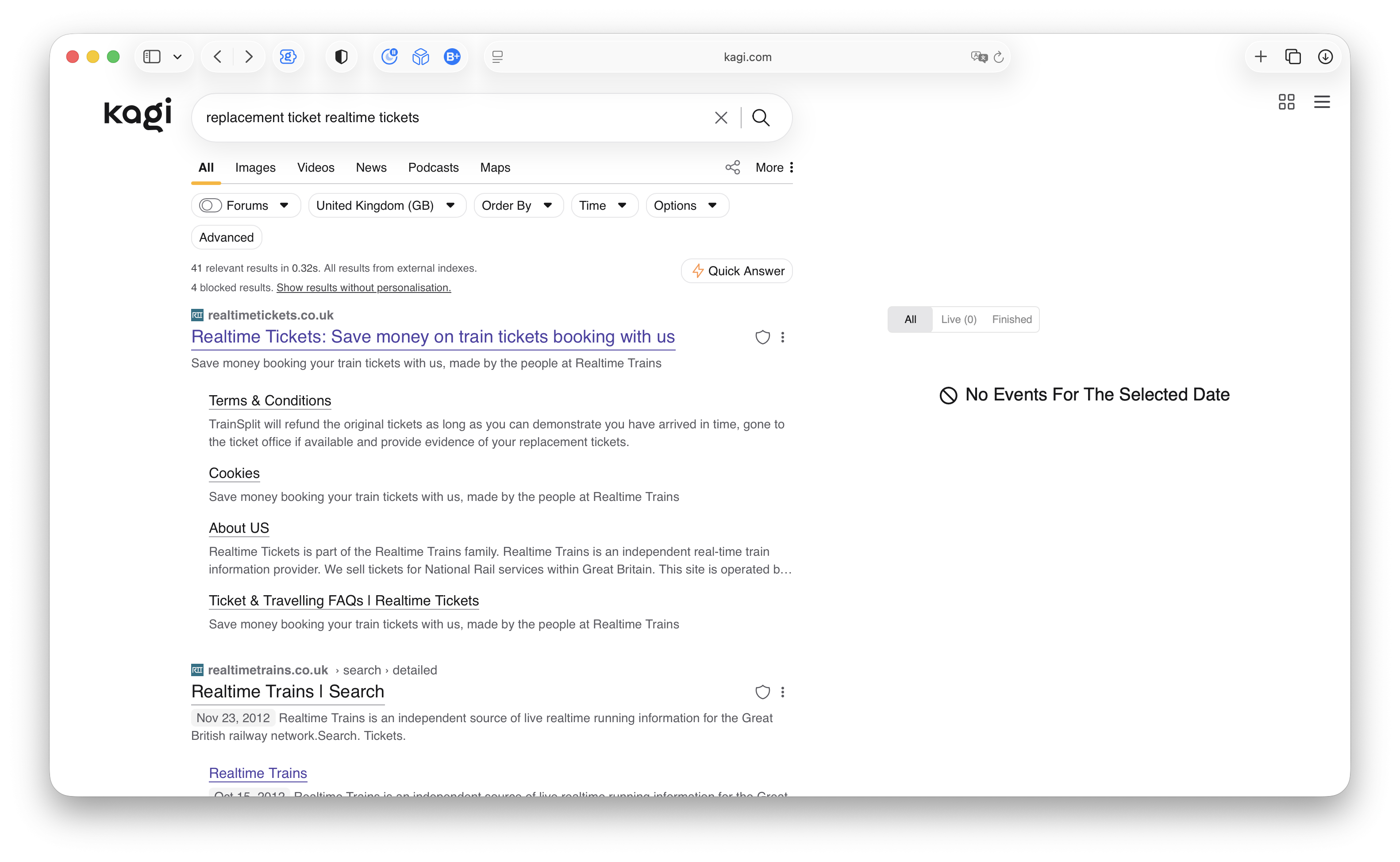The width and height of the screenshot is (1400, 862).
Task: Go forward with browser forward arrow
Action: coord(249,57)
